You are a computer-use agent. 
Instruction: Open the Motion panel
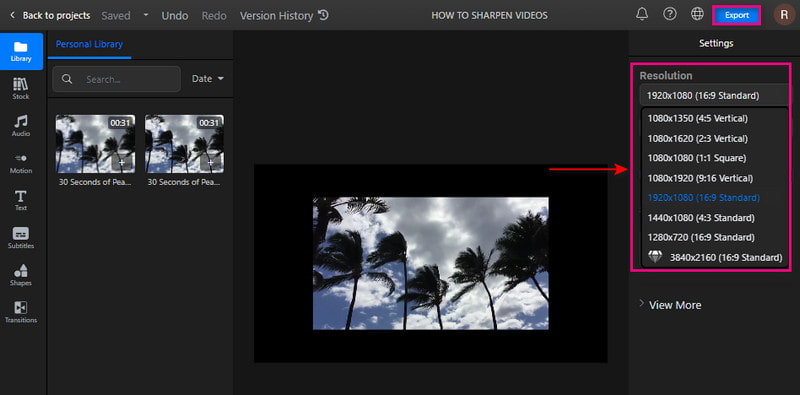pyautogui.click(x=21, y=163)
